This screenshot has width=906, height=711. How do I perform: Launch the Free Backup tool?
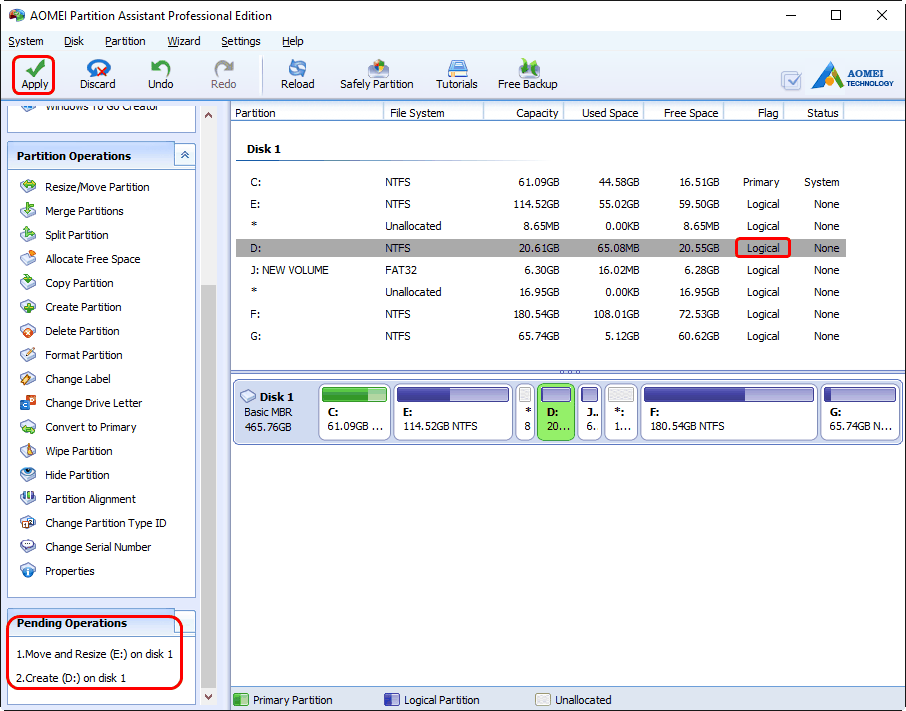pyautogui.click(x=528, y=75)
